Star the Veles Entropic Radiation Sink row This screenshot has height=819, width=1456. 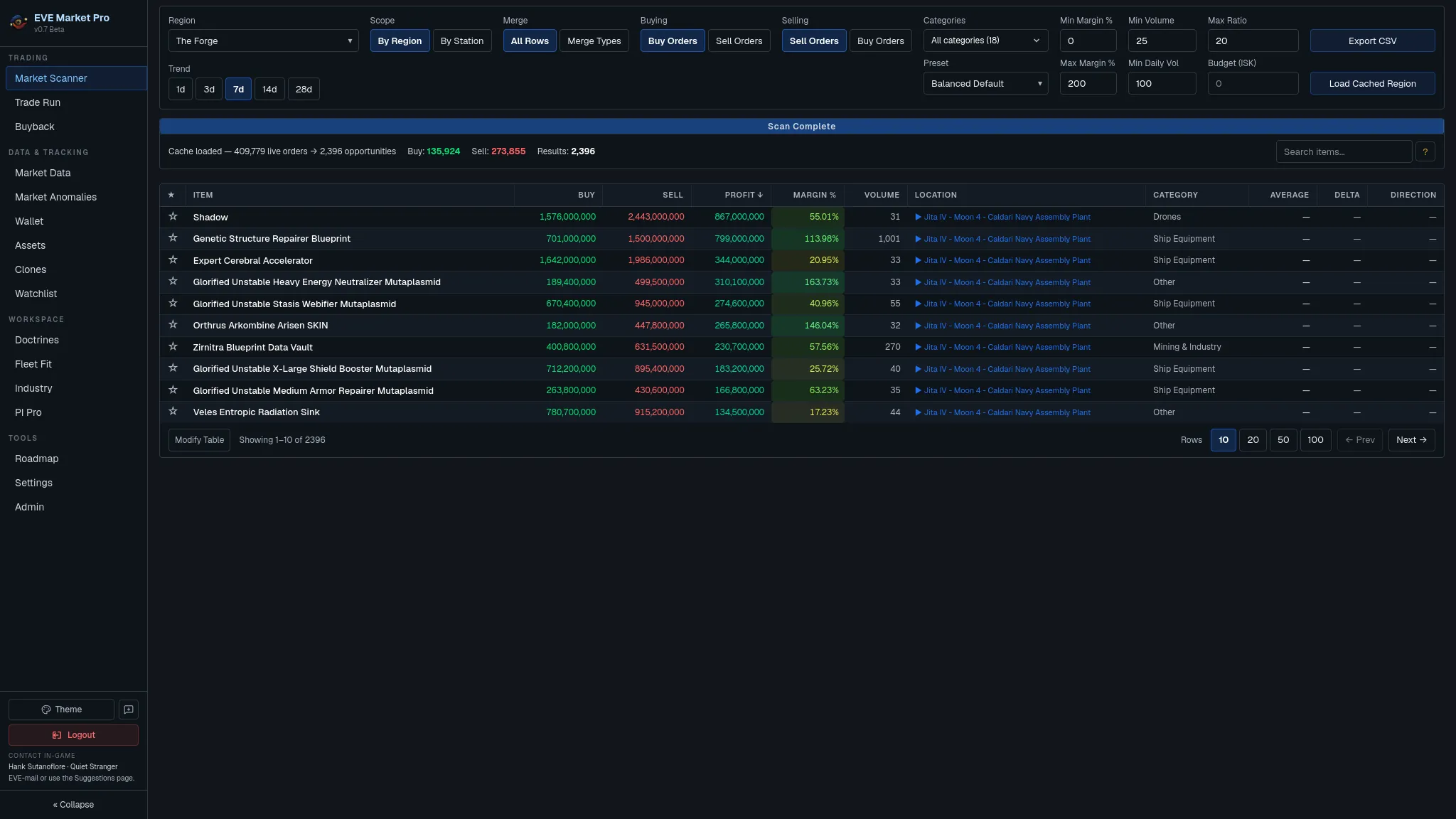click(173, 412)
